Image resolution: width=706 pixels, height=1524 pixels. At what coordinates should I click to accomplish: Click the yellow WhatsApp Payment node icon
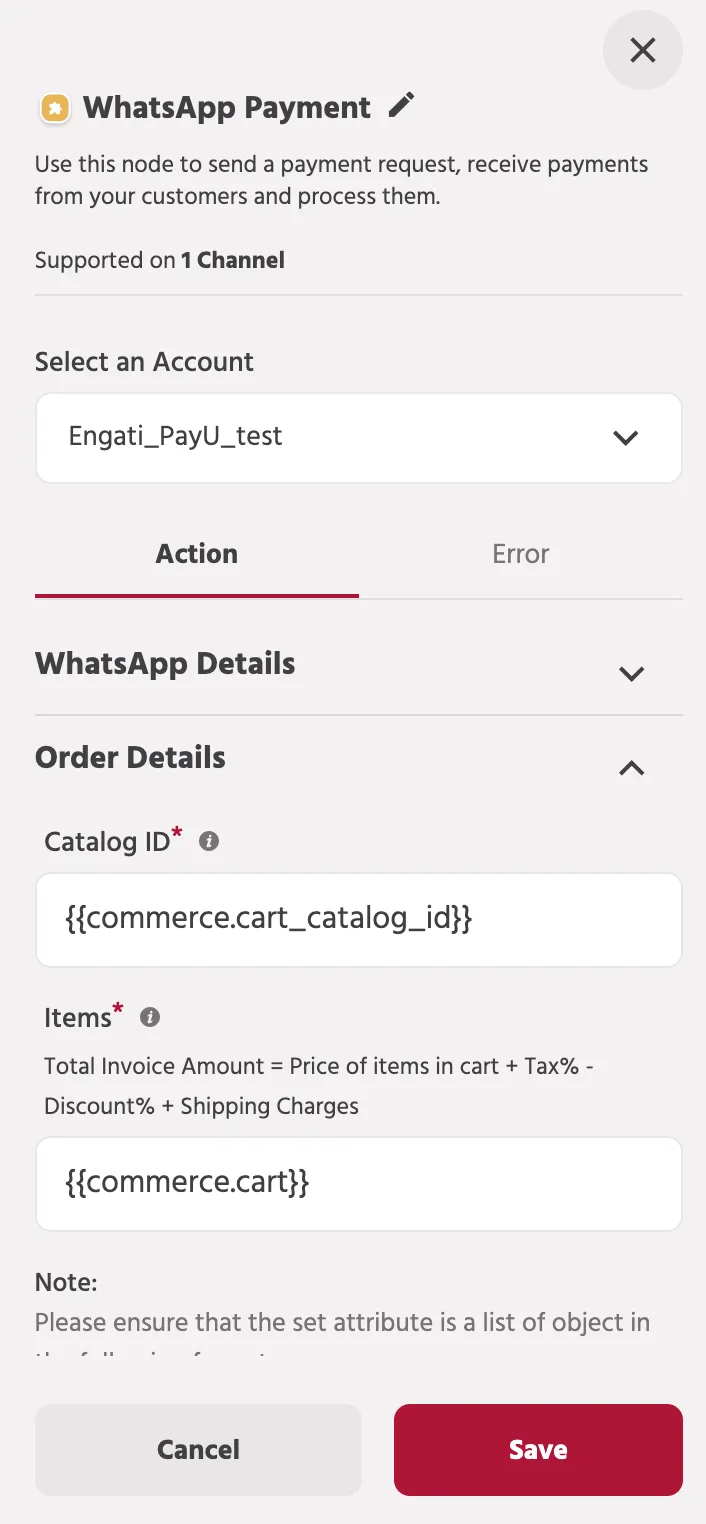point(55,108)
